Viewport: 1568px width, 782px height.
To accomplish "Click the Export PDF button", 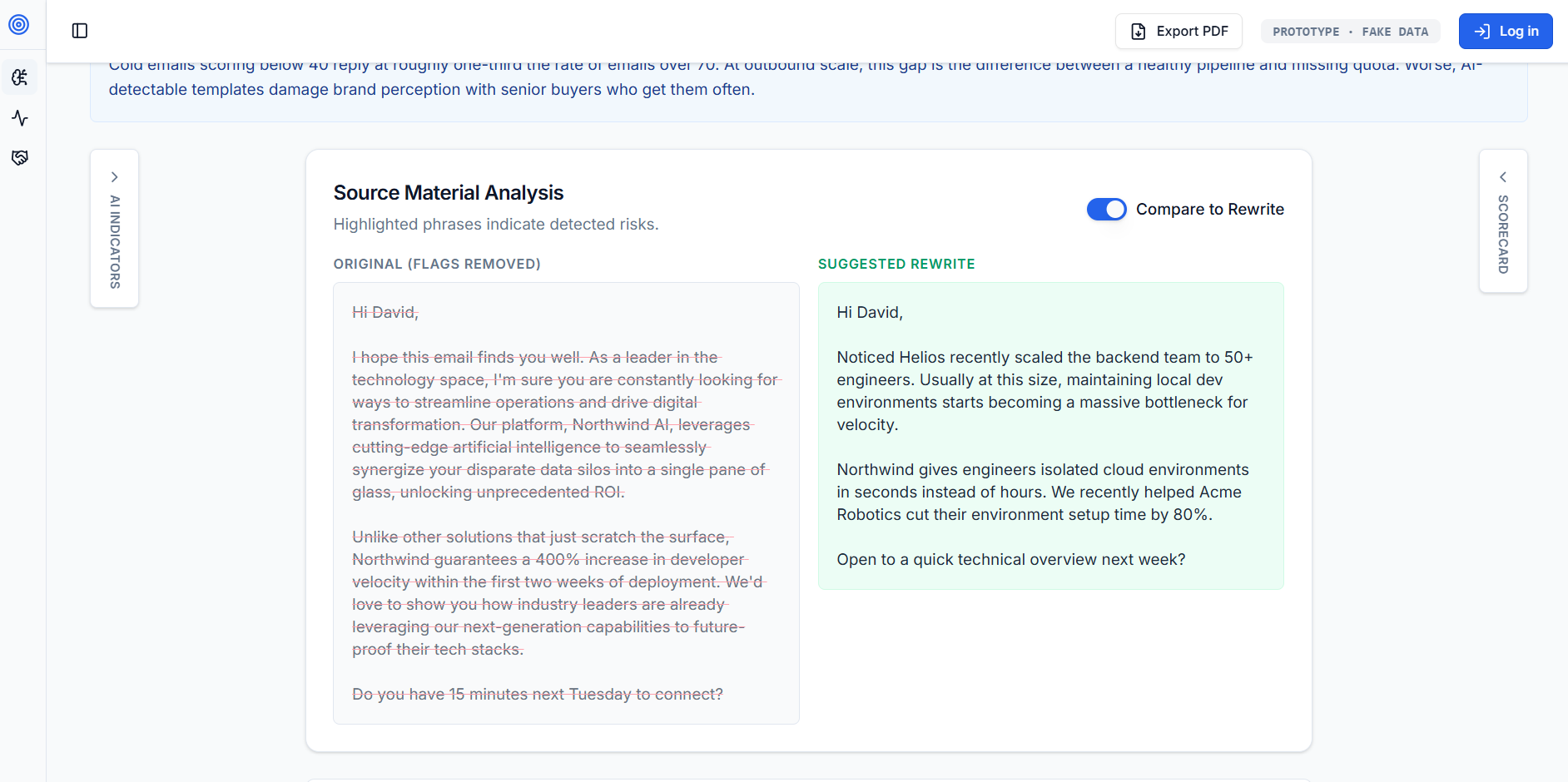I will [1178, 31].
